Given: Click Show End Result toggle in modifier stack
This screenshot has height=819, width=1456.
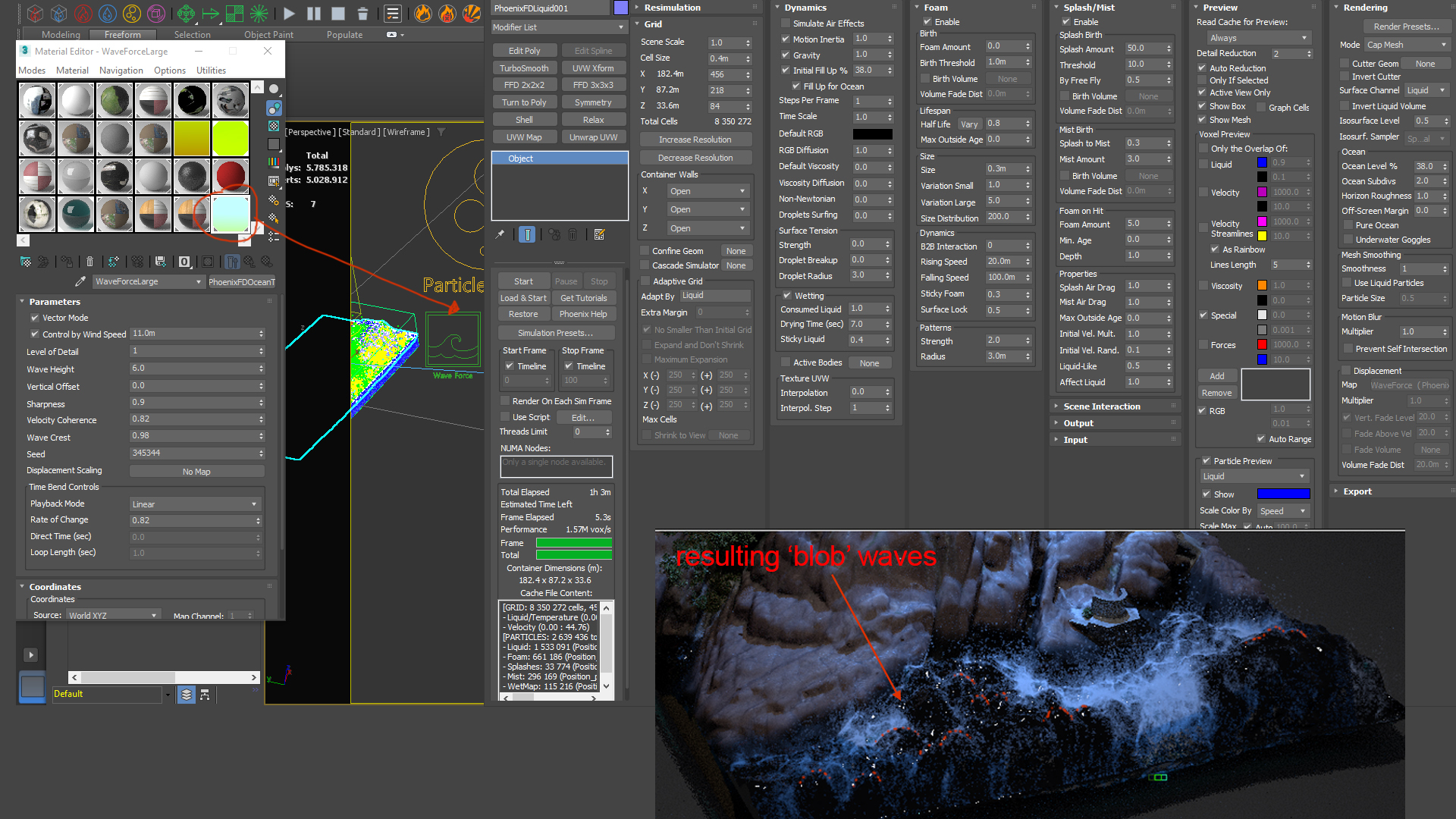Looking at the screenshot, I should [527, 234].
